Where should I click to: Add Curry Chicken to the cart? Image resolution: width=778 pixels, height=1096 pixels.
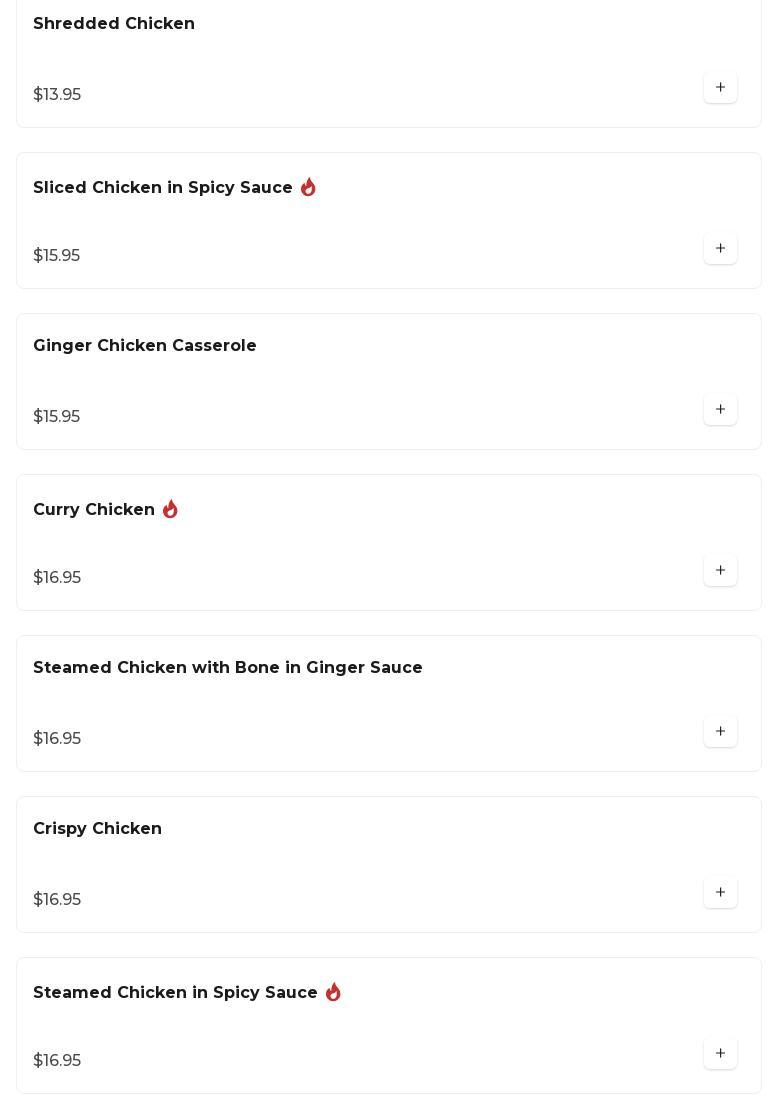[x=720, y=571]
